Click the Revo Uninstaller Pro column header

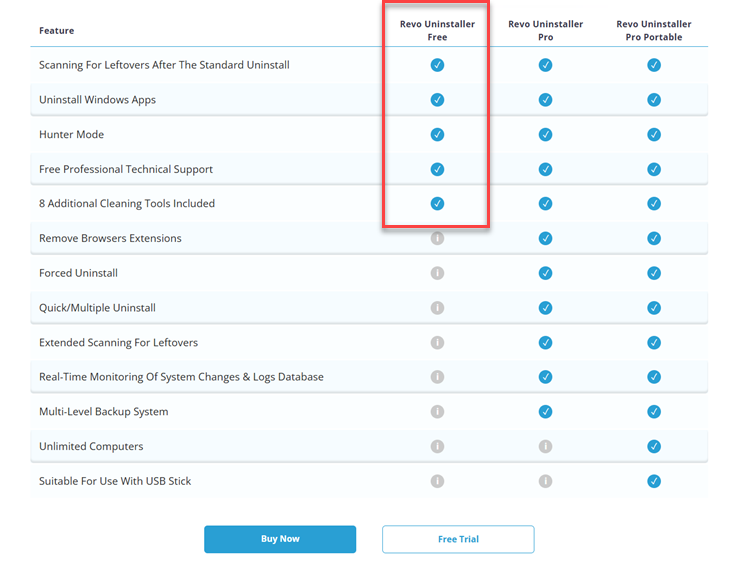coord(545,30)
